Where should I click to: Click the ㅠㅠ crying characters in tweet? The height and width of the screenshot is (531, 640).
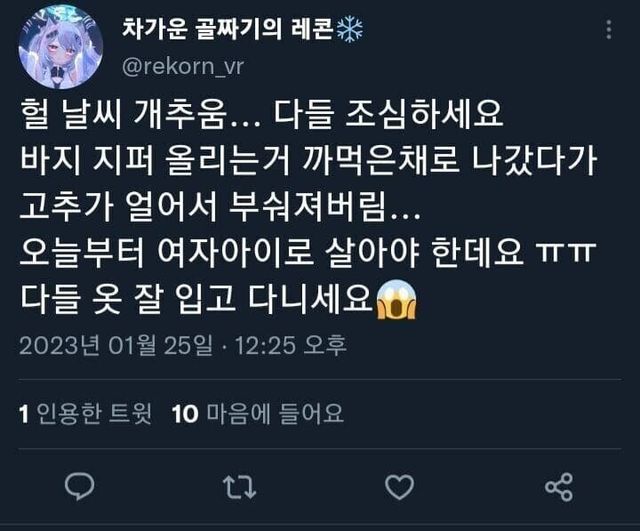point(566,252)
